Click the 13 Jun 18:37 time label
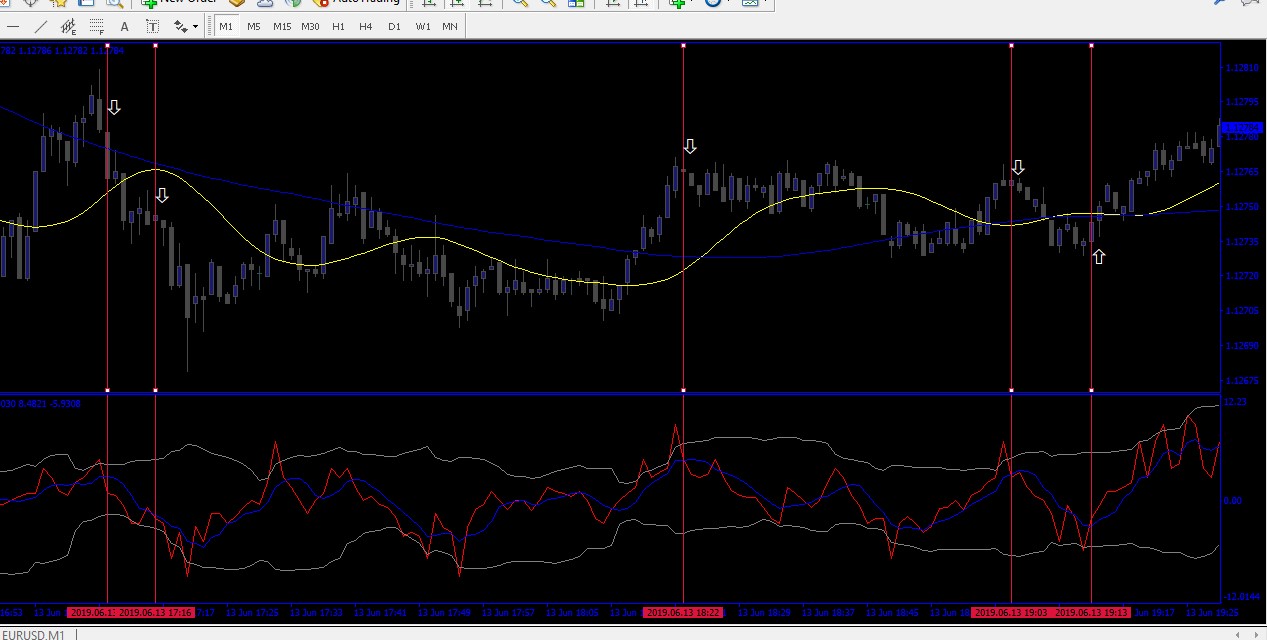 pos(828,612)
